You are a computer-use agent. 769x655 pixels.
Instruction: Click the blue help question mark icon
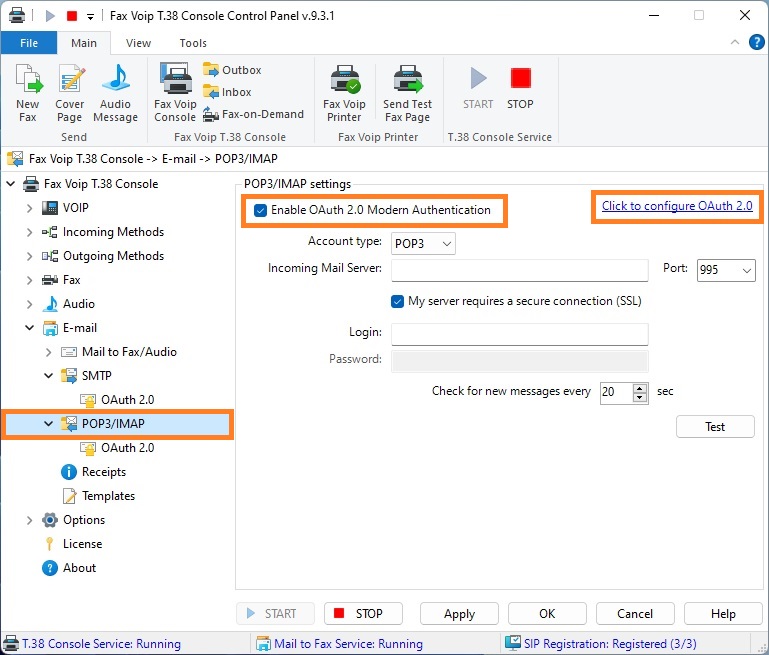point(756,43)
